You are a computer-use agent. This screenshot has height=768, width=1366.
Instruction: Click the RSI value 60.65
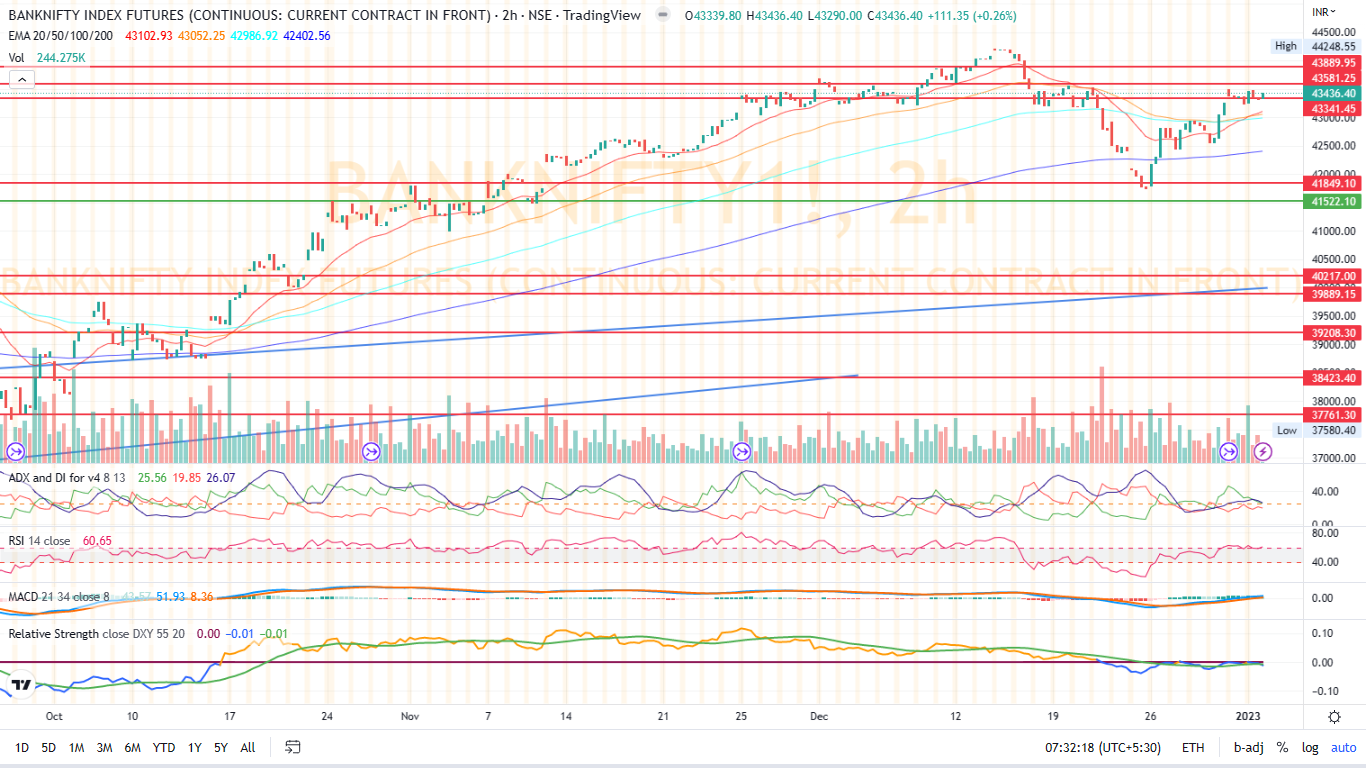96,540
